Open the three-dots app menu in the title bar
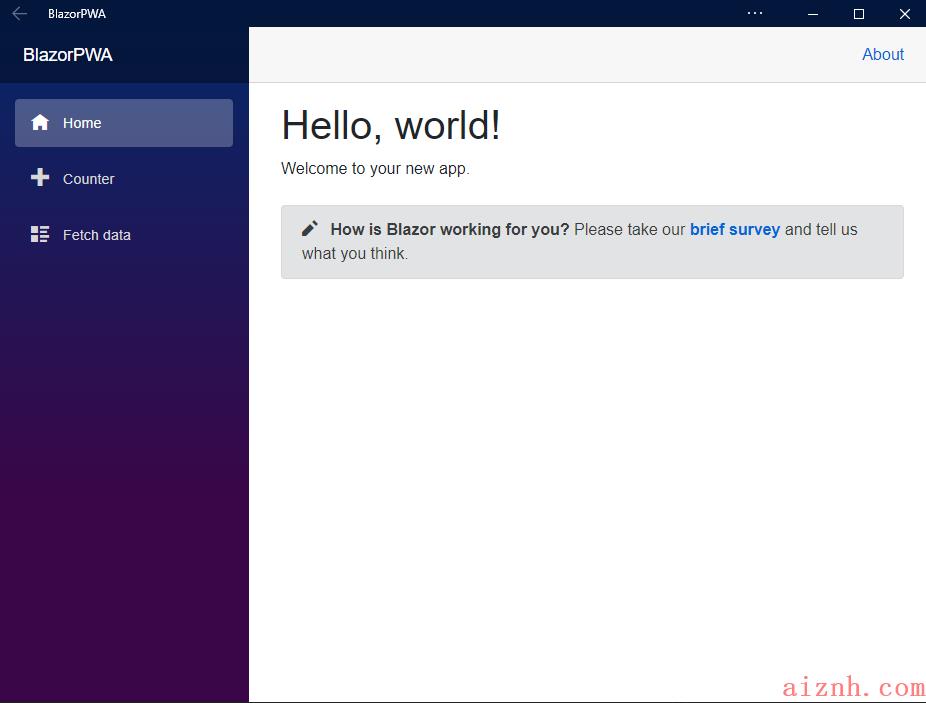926x703 pixels. [x=755, y=13]
